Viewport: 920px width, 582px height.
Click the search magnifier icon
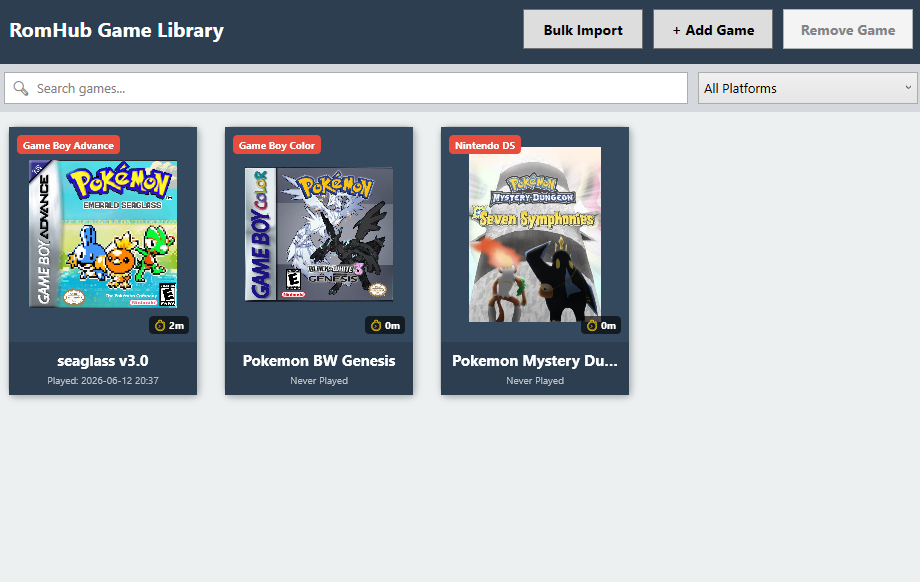pos(21,89)
